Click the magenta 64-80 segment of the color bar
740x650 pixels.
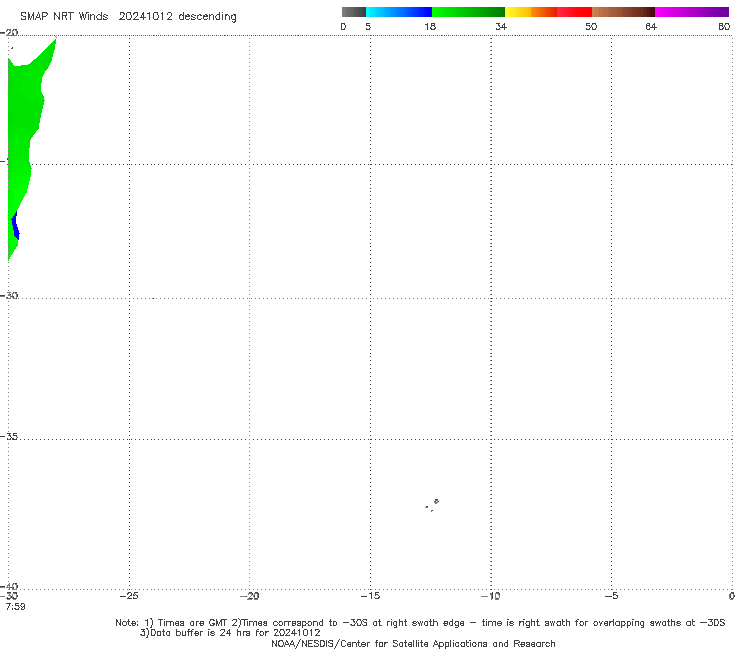(x=692, y=12)
